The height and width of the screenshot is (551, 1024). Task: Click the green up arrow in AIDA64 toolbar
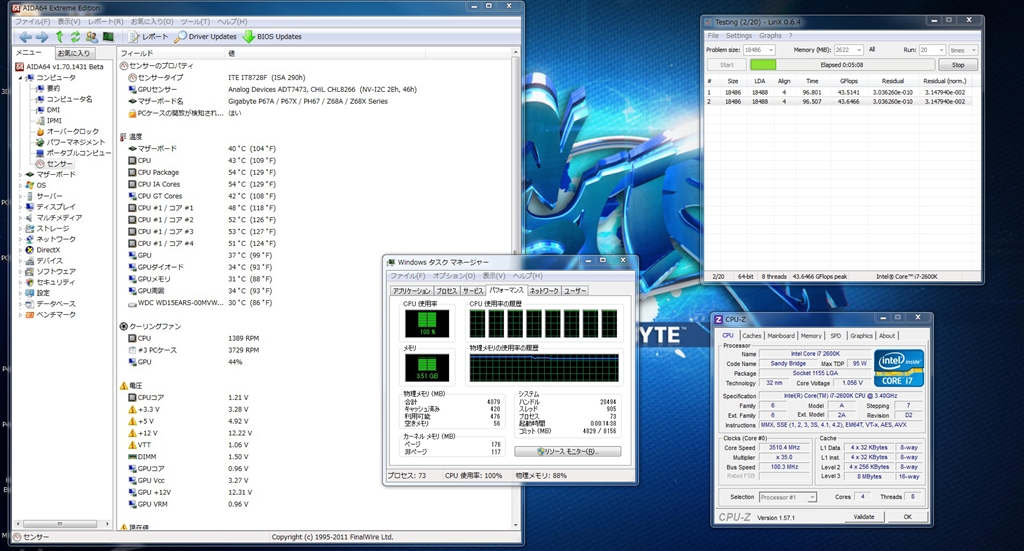coord(59,37)
